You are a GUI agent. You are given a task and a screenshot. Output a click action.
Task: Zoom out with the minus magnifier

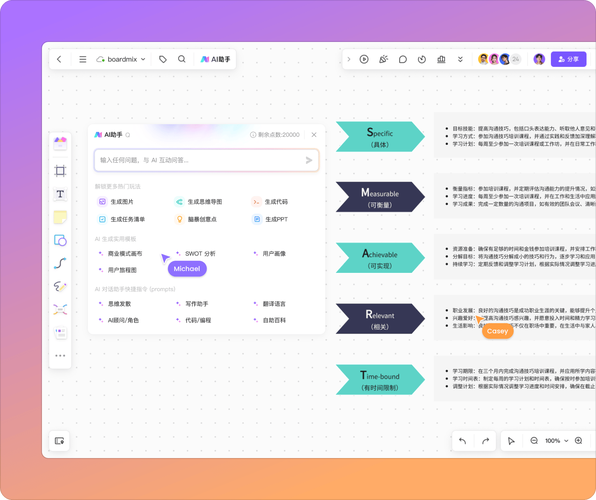(534, 441)
